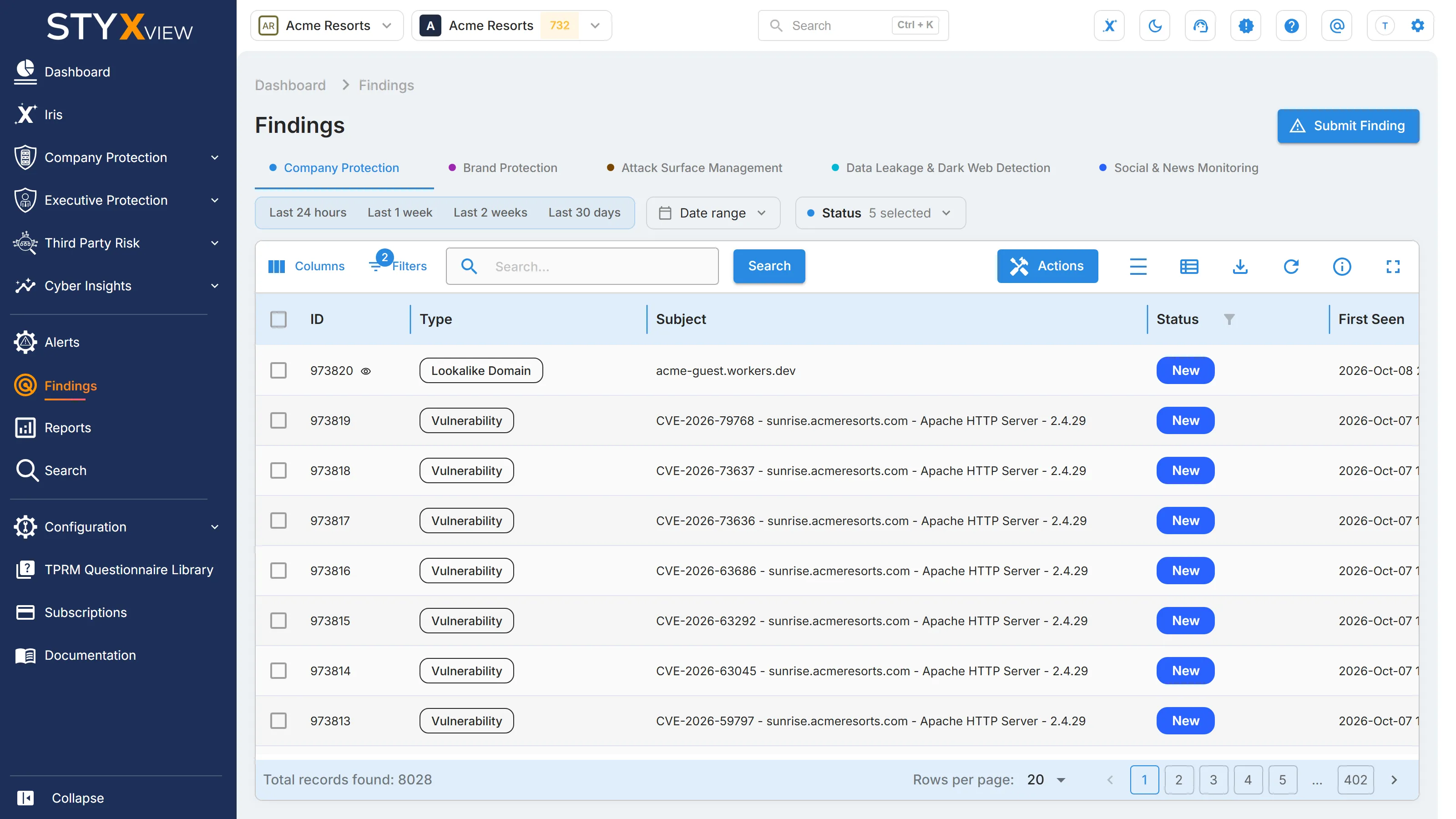Go to page 402 in pagination

(x=1355, y=780)
